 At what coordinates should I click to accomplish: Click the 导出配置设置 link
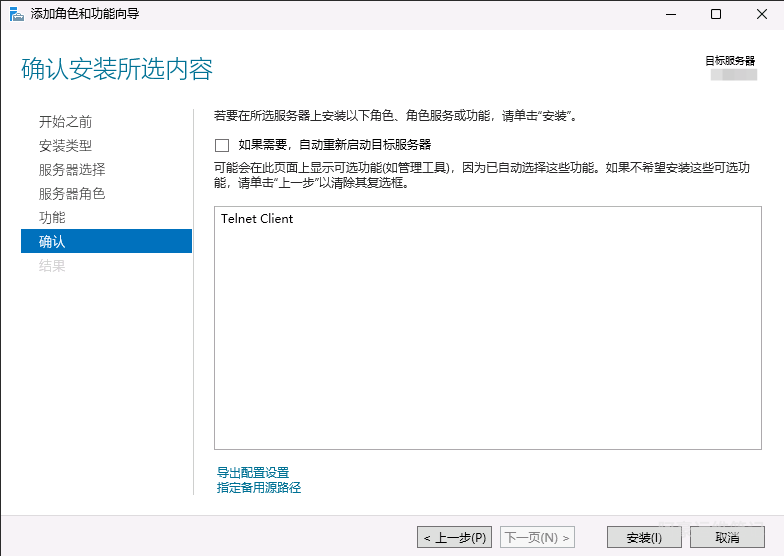[253, 472]
